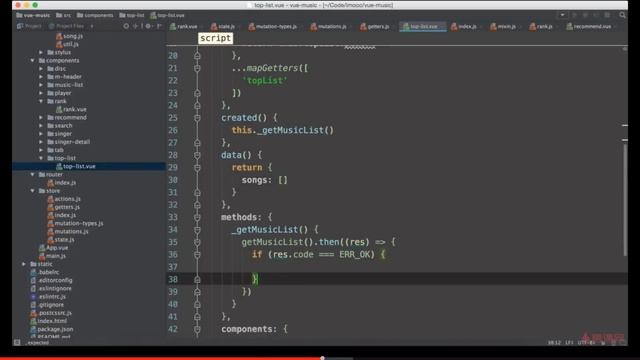The height and width of the screenshot is (360, 640).
Task: Toggle code fold marker on line 42
Action: (197, 329)
